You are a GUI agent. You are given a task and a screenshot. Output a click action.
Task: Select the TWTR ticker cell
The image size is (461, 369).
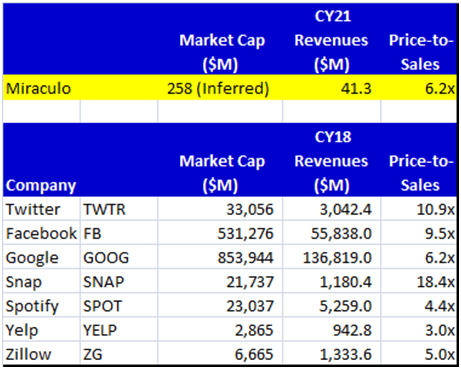(x=119, y=210)
